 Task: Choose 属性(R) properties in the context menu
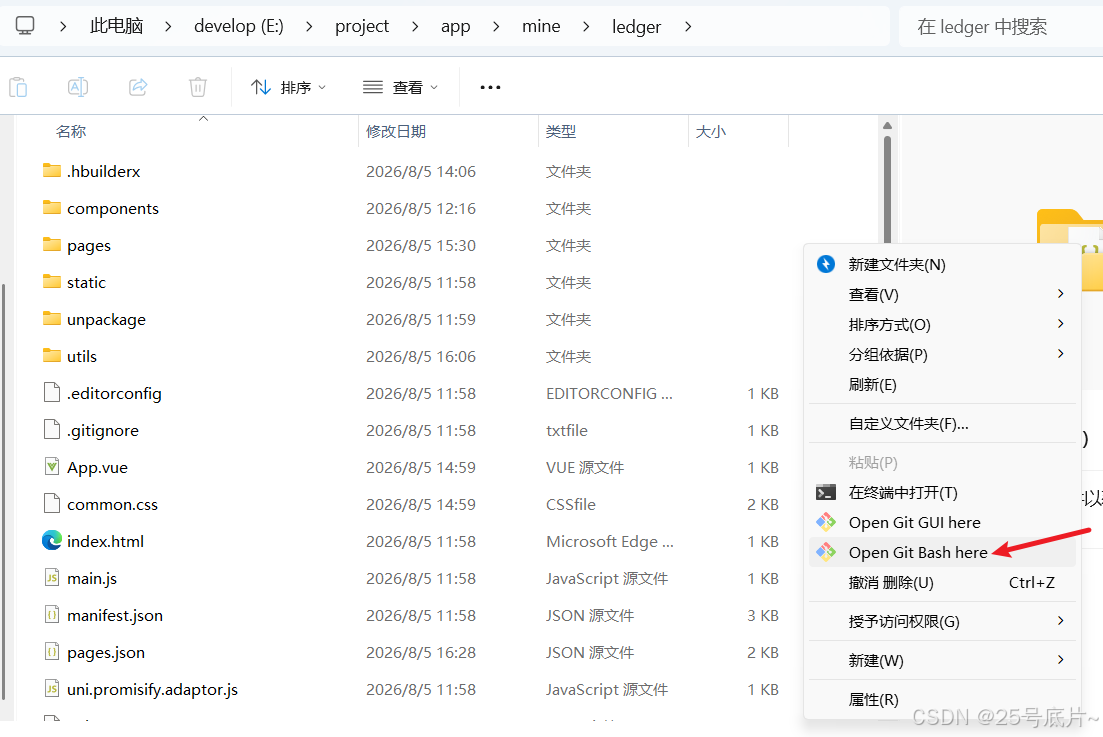click(943, 700)
